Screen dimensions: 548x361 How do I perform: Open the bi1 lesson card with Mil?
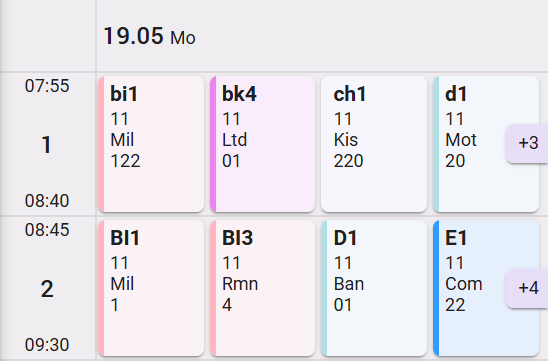pos(151,144)
